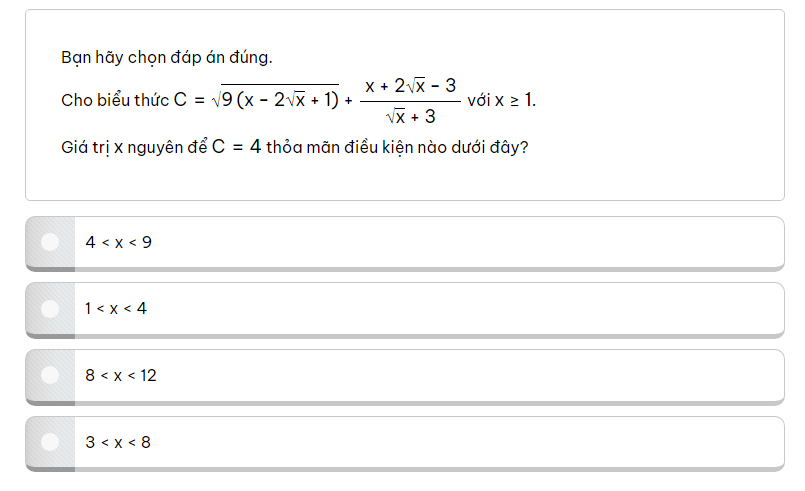
Task: Select the radio button for 4 < x < 9
Action: pos(50,242)
